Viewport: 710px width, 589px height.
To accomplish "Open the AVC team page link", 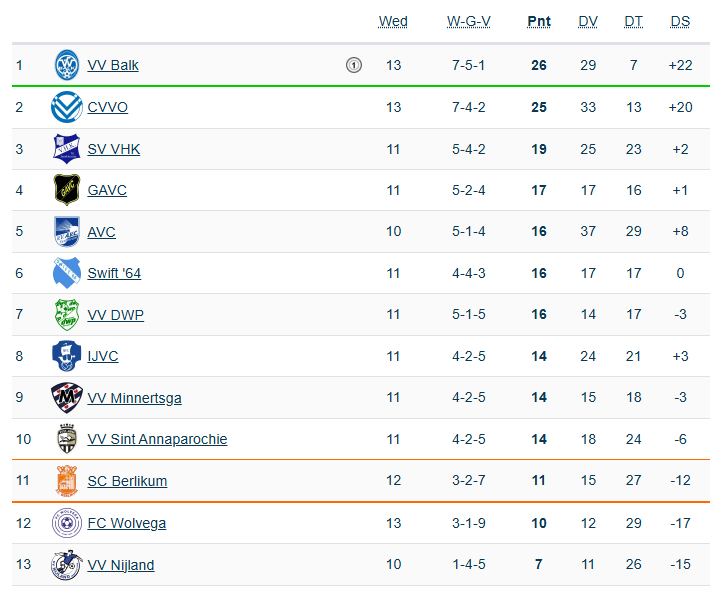I will tap(101, 232).
